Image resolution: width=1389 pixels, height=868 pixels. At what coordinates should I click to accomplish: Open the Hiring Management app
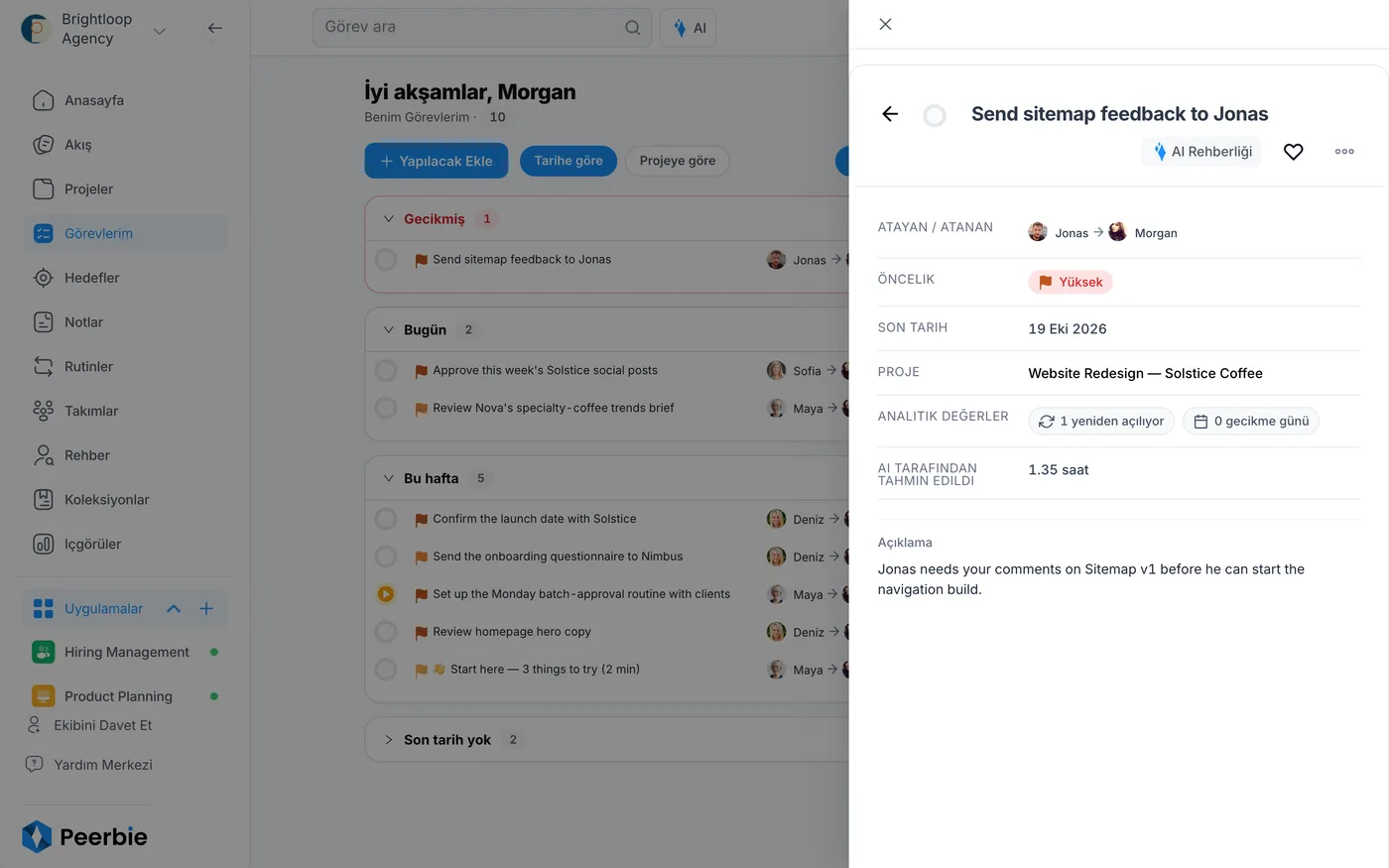pyautogui.click(x=125, y=652)
